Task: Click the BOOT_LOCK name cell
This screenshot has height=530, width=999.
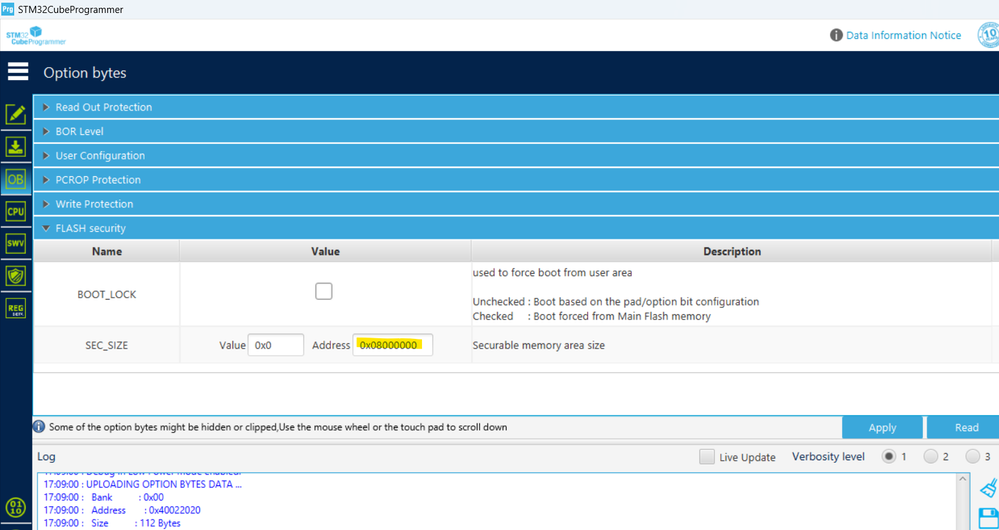Action: point(106,294)
